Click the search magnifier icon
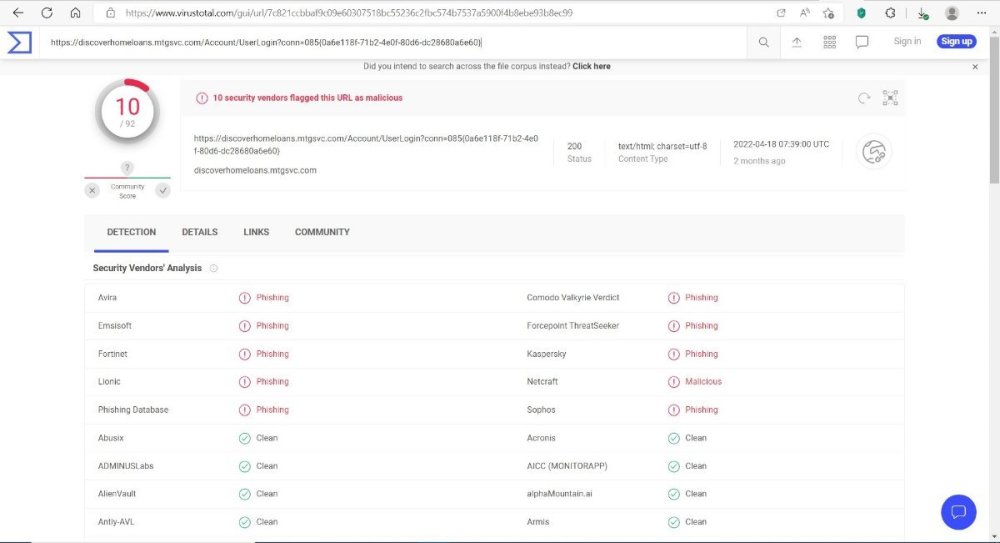1000x543 pixels. pyautogui.click(x=764, y=42)
